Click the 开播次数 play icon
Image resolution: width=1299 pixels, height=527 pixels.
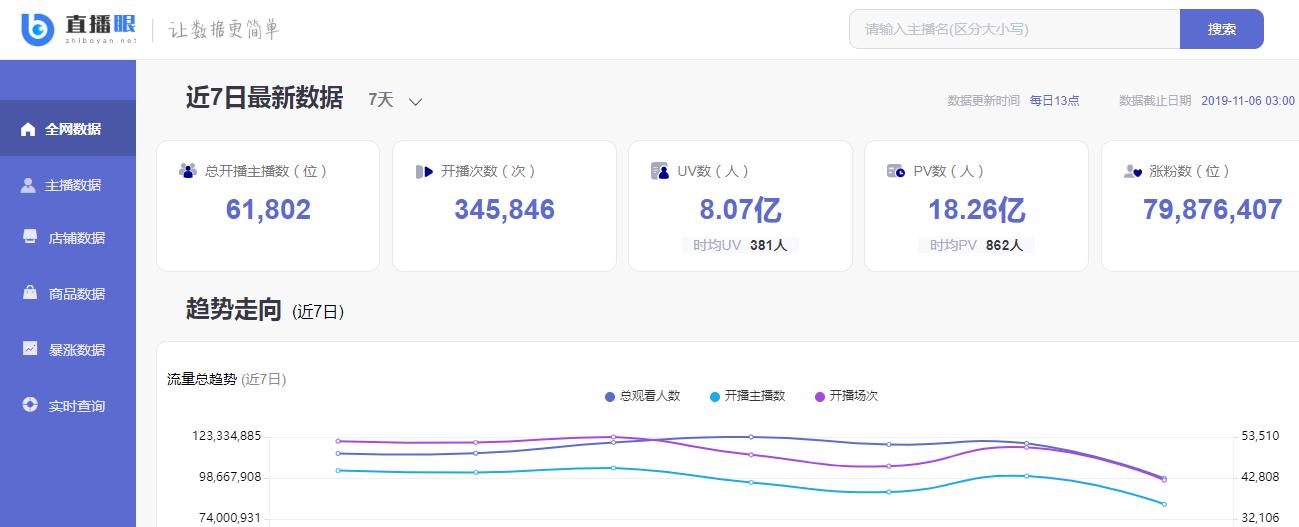tap(424, 171)
